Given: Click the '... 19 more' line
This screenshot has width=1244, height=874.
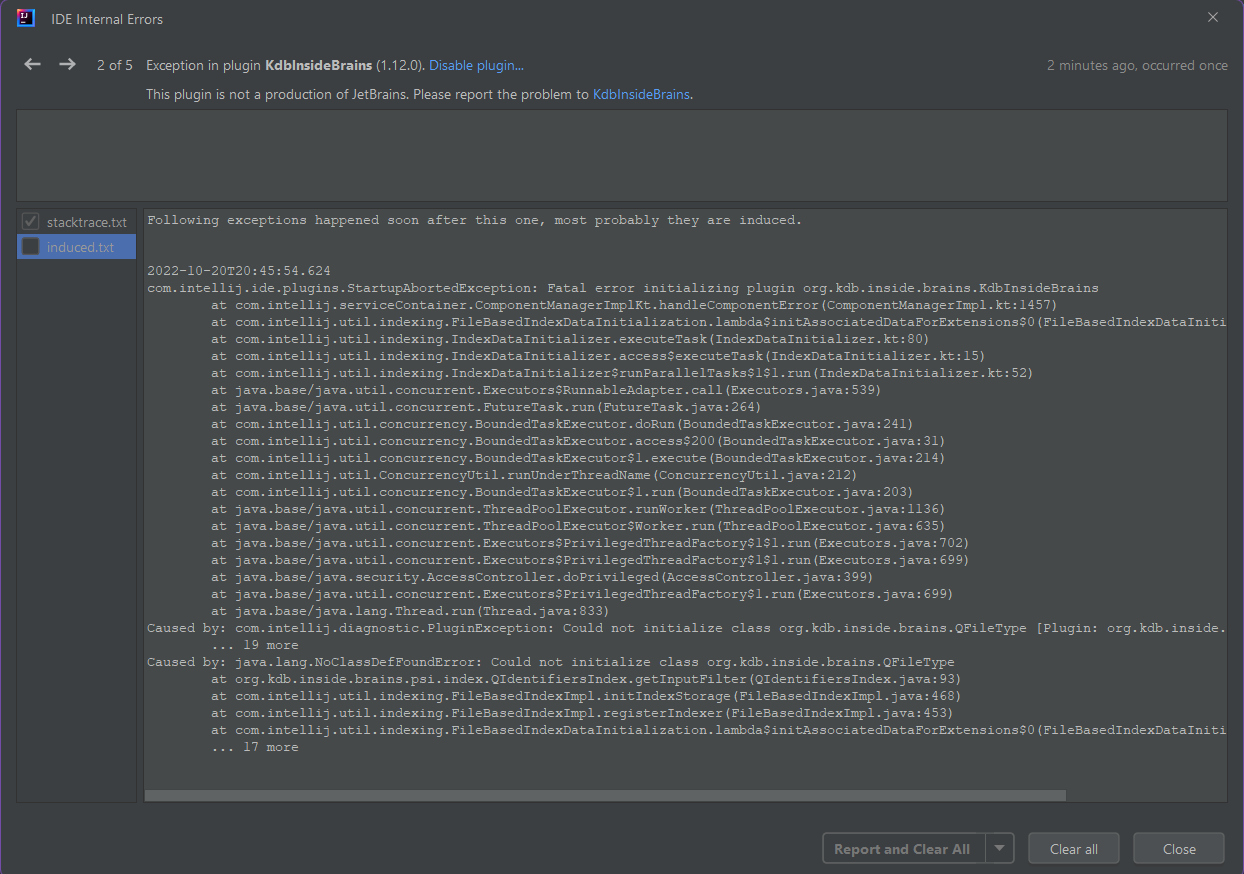Looking at the screenshot, I should click(x=254, y=645).
